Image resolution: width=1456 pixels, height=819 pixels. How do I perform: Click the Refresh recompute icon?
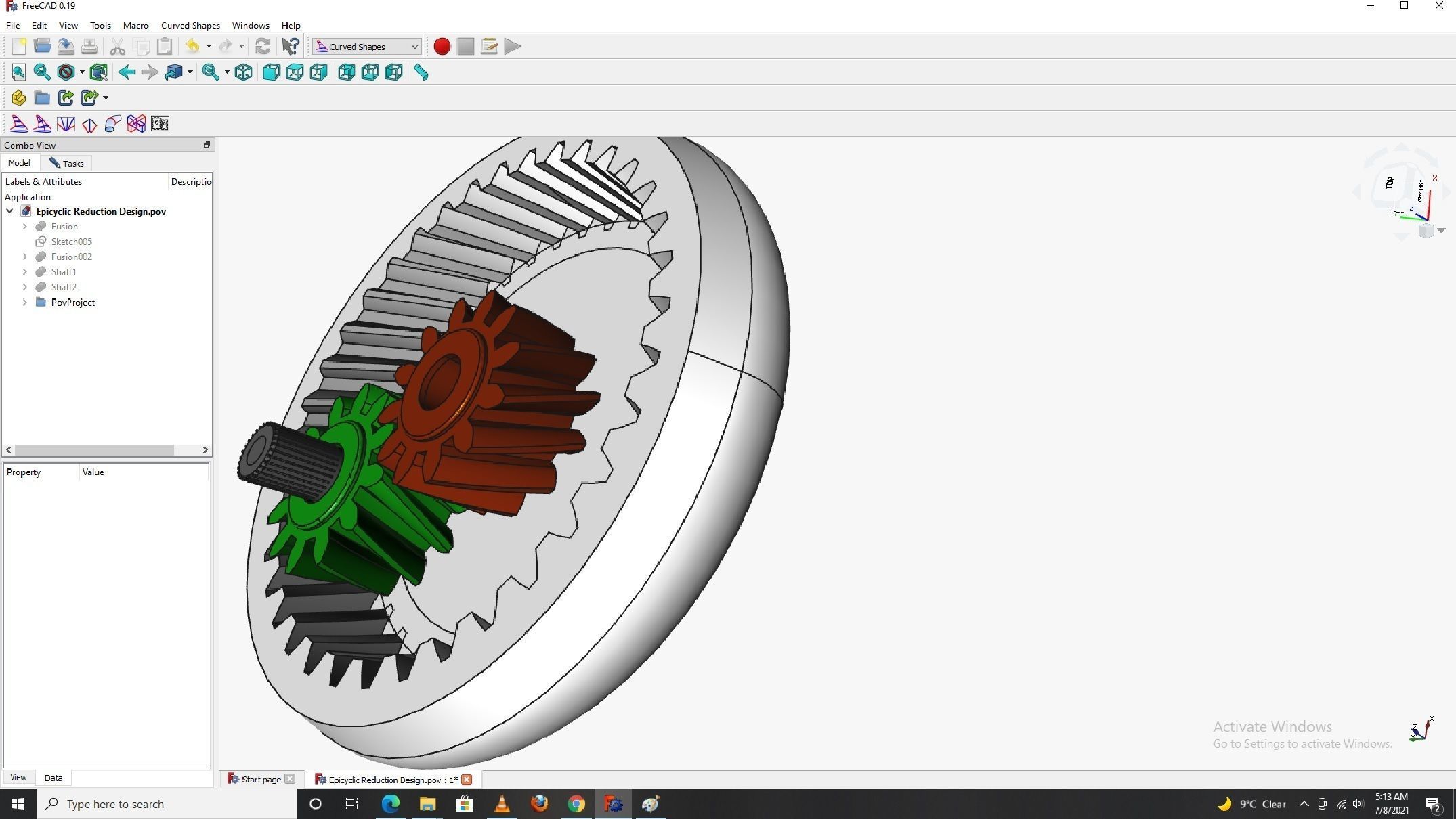(263, 46)
